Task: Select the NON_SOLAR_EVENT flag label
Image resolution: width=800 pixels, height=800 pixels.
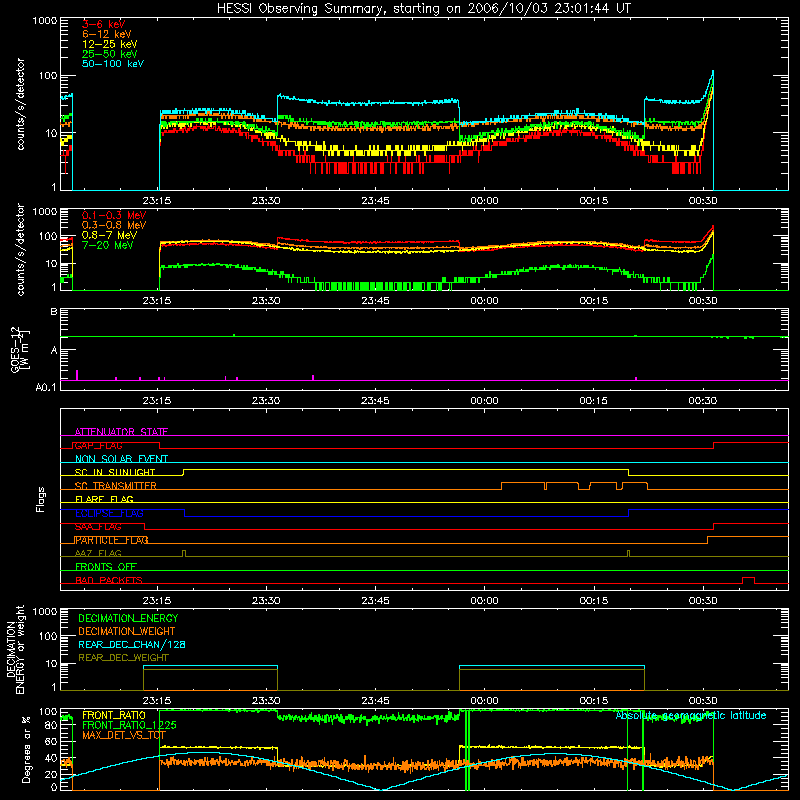Action: click(121, 459)
